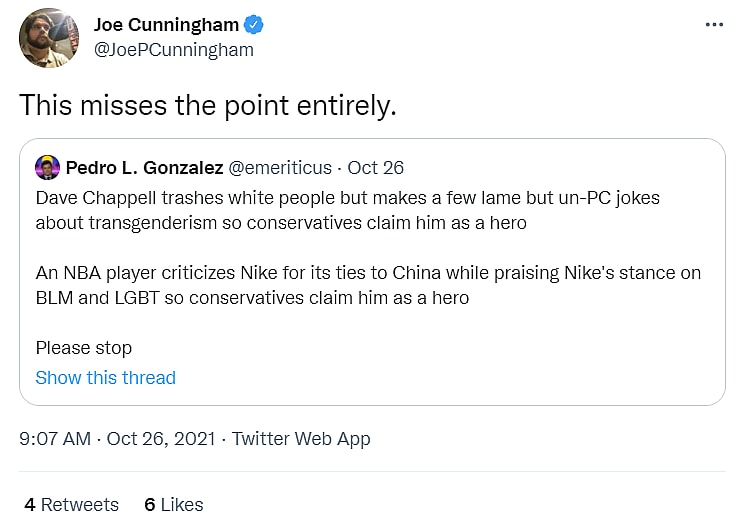This screenshot has height=528, width=745.
Task: Expand with Show this thread
Action: [105, 377]
